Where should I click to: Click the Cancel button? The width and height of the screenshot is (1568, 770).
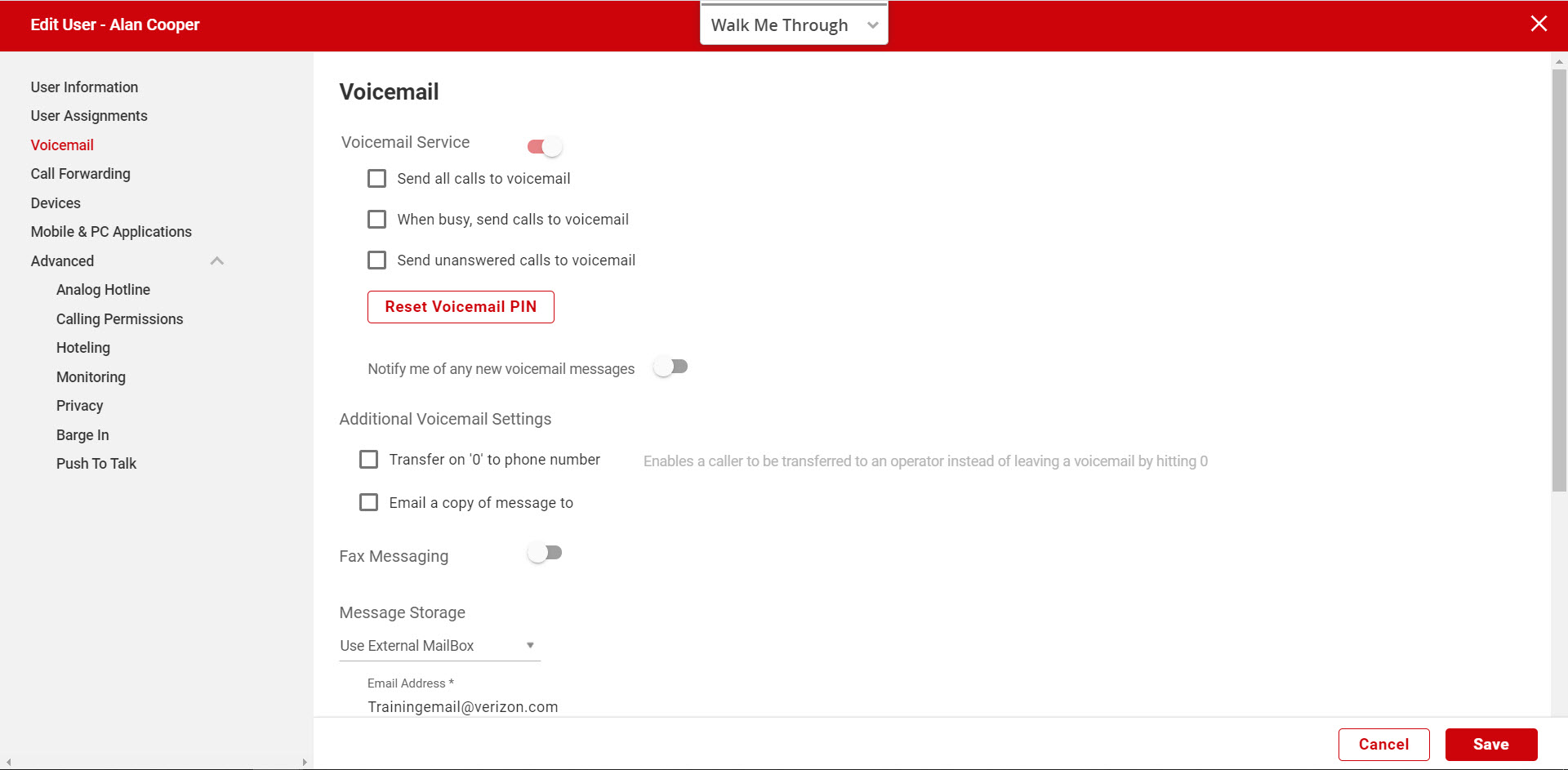(1384, 745)
